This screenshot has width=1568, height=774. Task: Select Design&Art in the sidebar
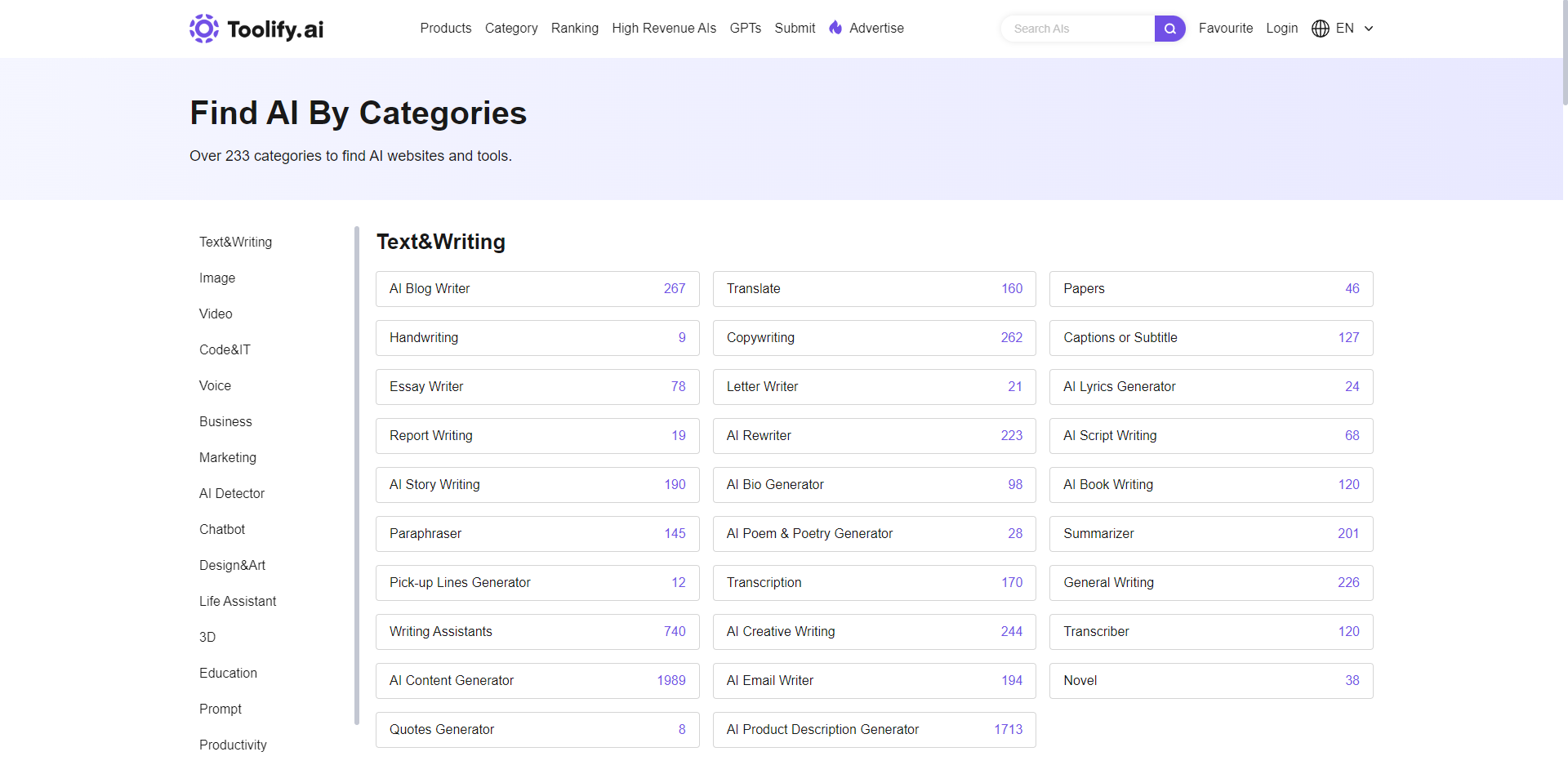coord(232,565)
